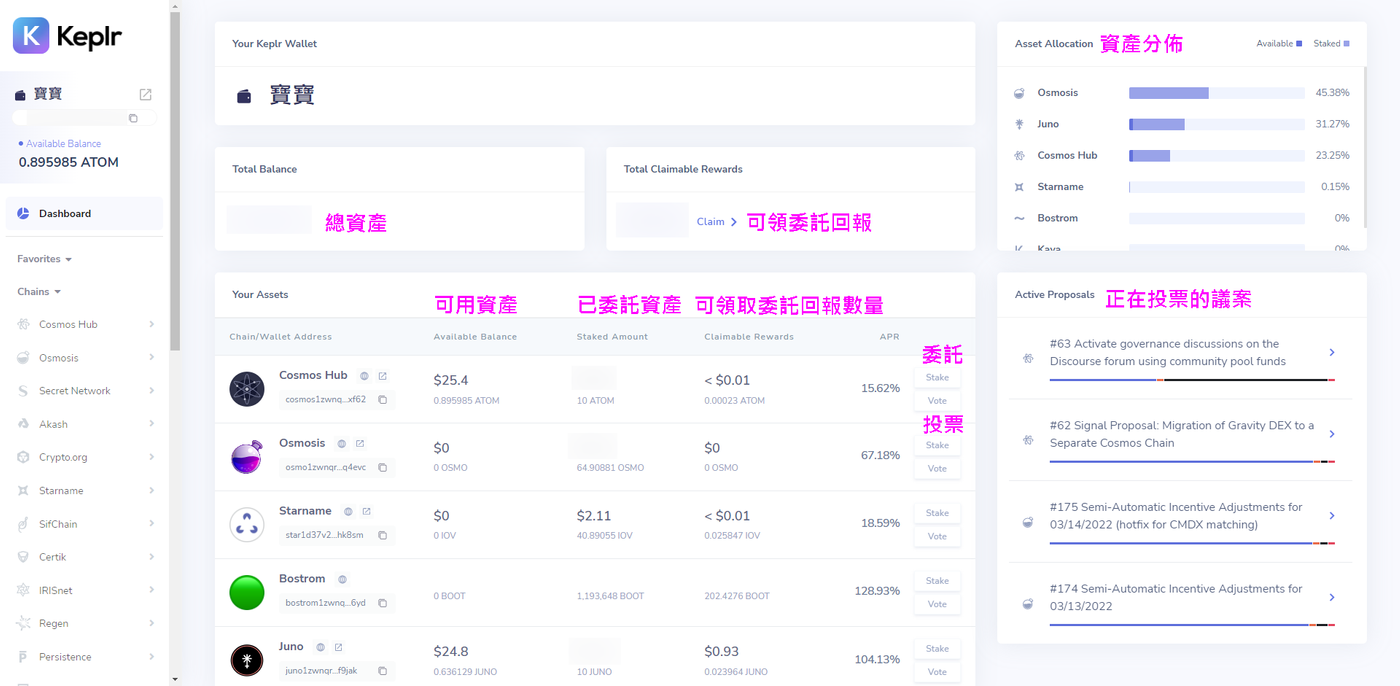Expand Akash chain chevron in sidebar
The image size is (1400, 686).
pyautogui.click(x=151, y=424)
